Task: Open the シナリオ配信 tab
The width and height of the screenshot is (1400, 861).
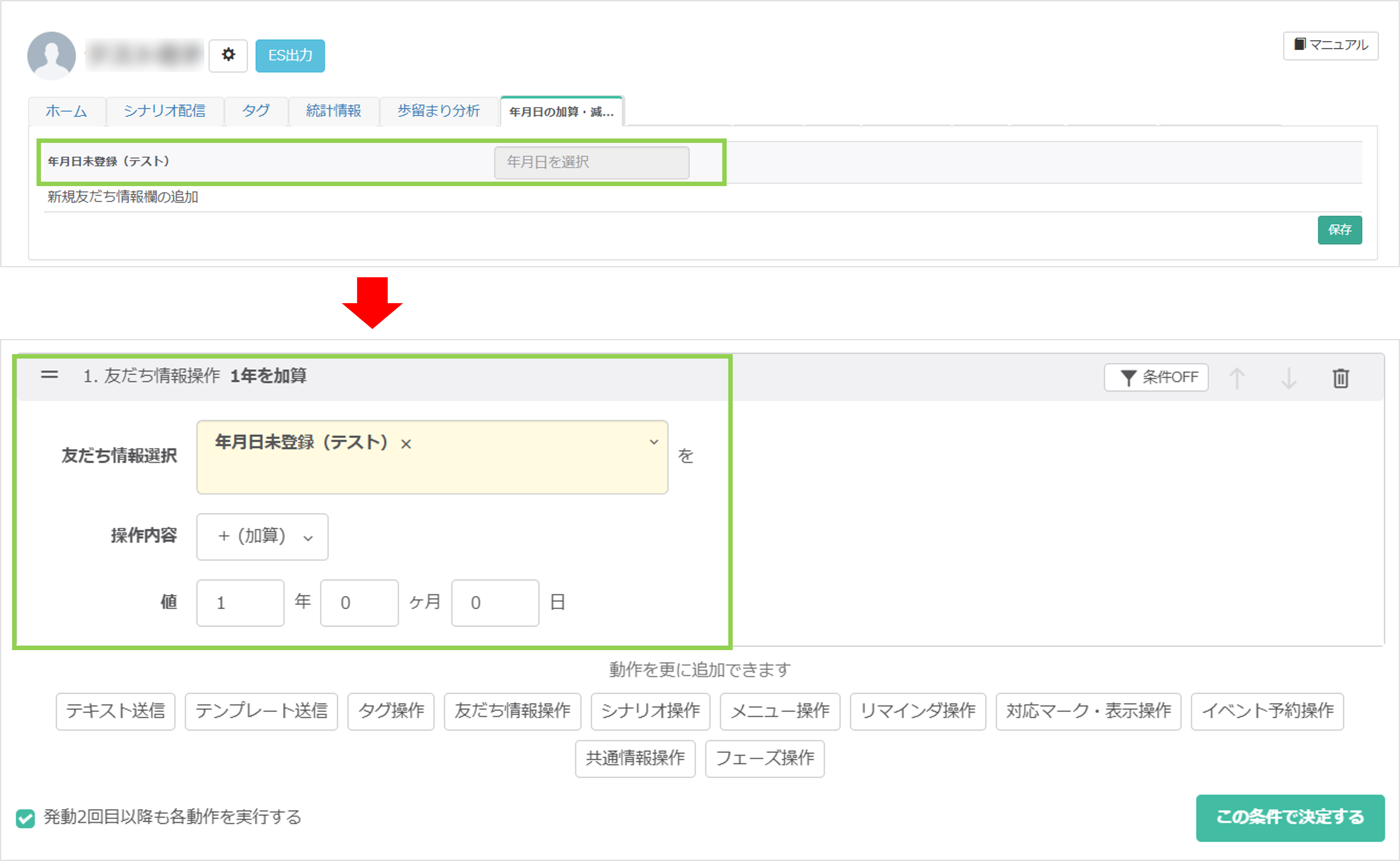Action: (x=165, y=111)
